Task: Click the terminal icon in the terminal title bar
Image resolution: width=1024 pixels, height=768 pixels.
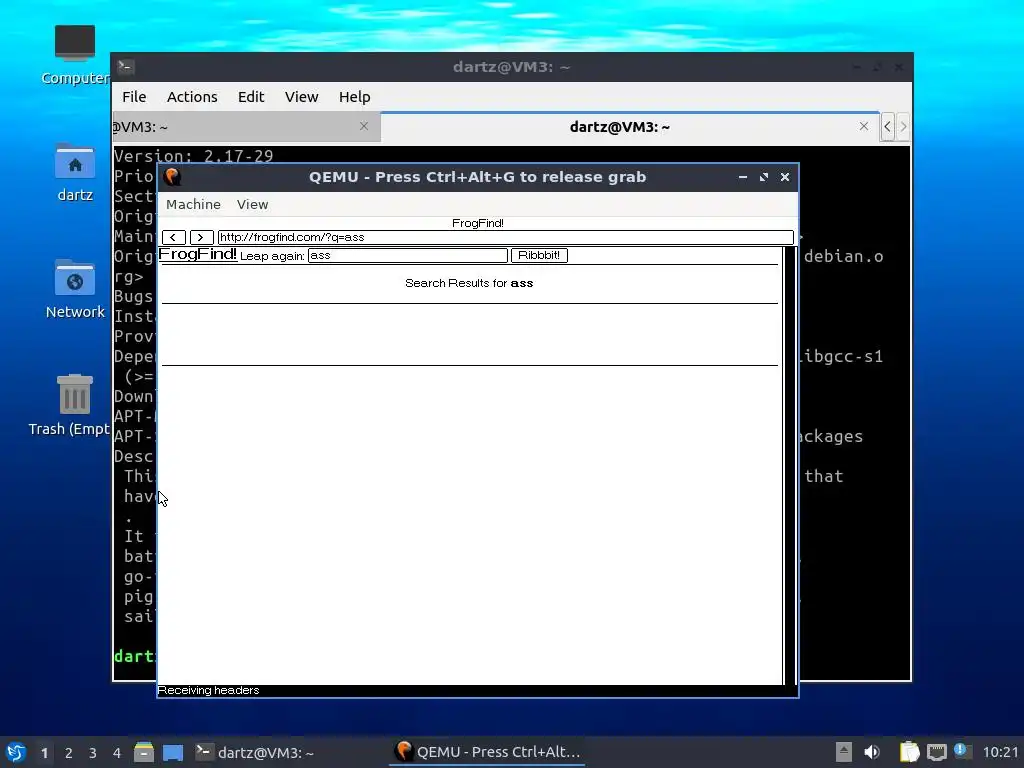Action: point(126,67)
